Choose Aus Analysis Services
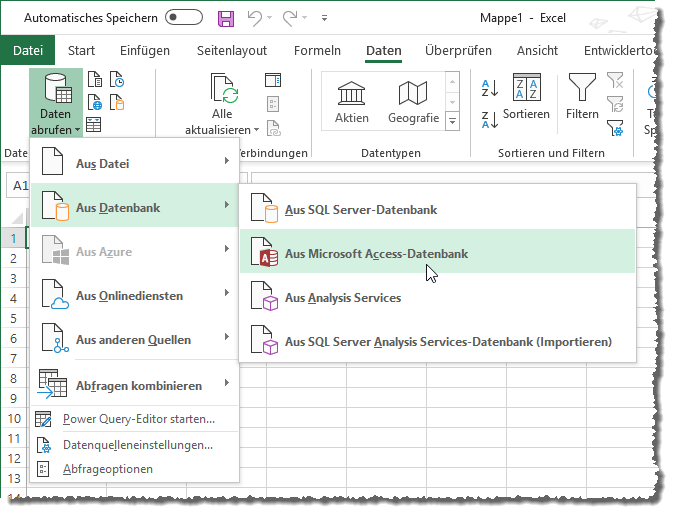 tap(438, 295)
